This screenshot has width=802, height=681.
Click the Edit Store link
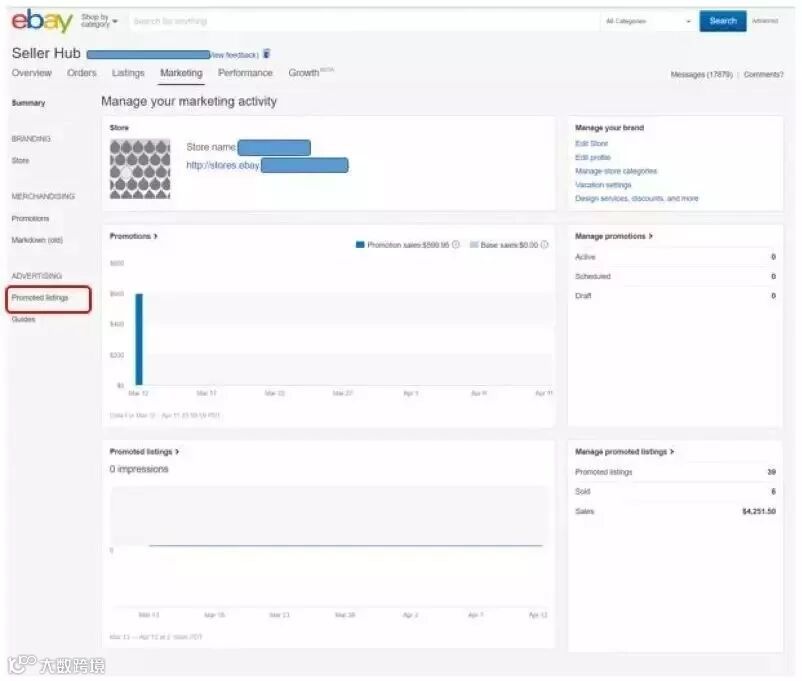[x=591, y=143]
